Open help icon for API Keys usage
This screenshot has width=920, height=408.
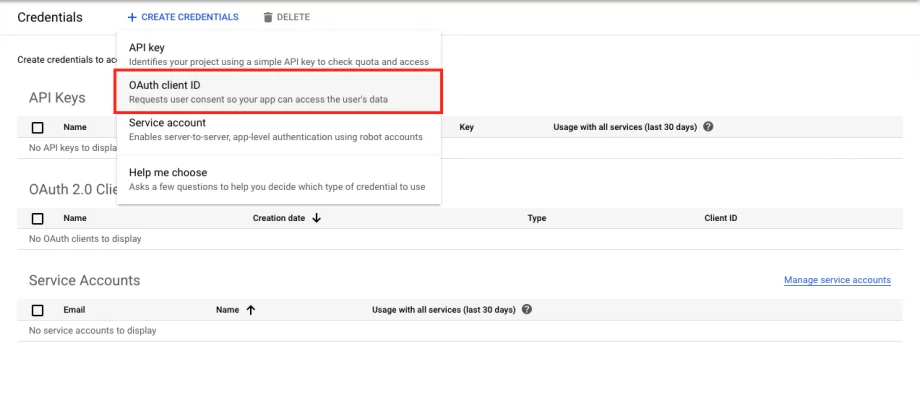pos(708,126)
